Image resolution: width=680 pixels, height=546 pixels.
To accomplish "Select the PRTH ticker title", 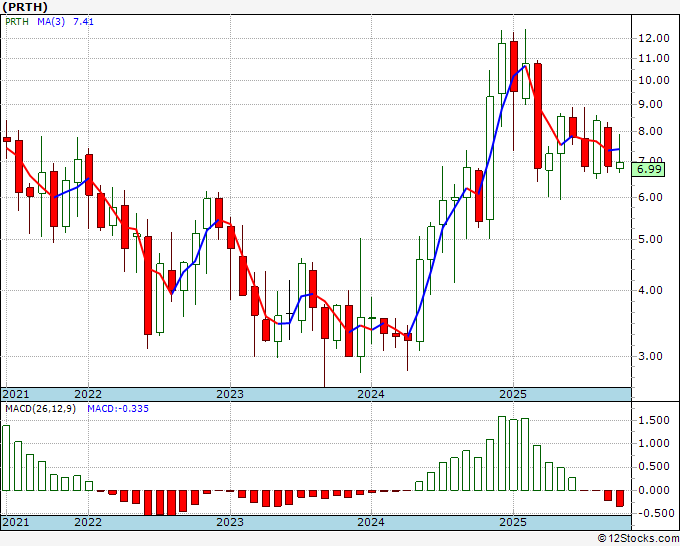I will [25, 7].
